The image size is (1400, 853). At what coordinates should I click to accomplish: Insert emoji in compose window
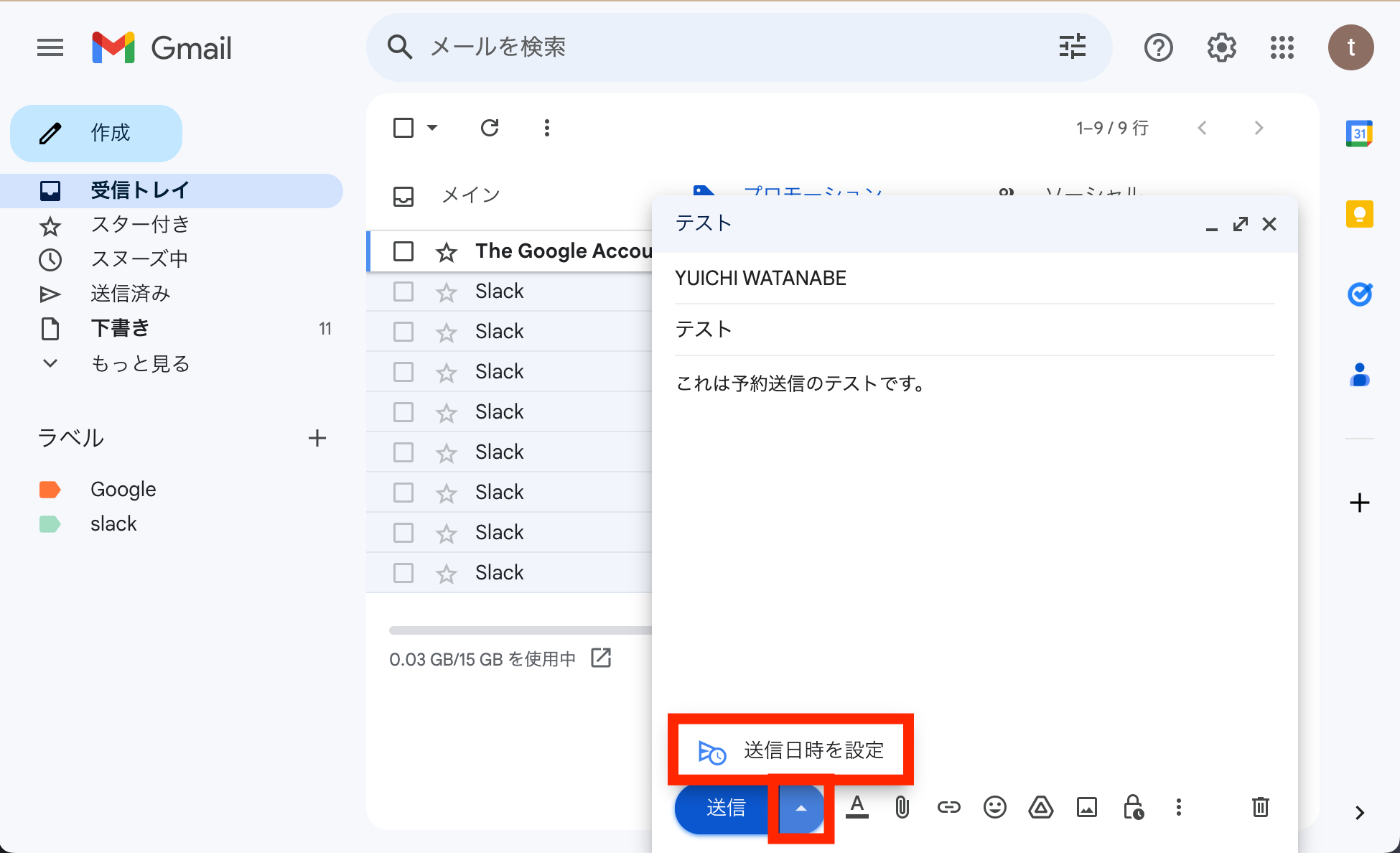click(x=994, y=807)
